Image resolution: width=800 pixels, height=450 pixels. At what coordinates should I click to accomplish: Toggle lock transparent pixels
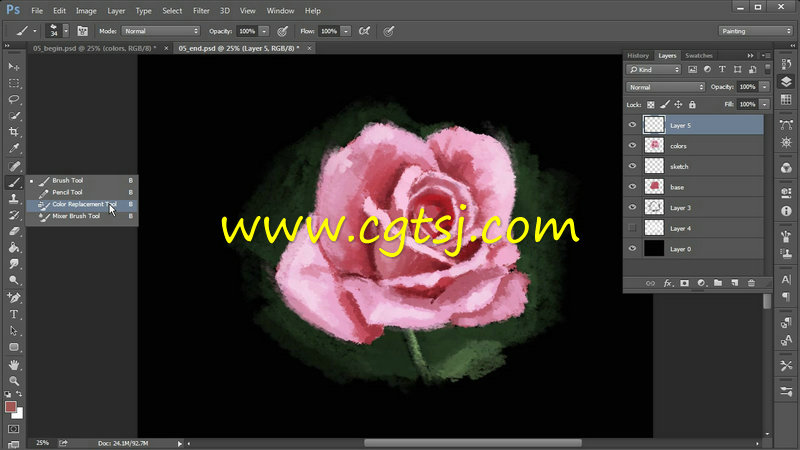click(x=651, y=105)
